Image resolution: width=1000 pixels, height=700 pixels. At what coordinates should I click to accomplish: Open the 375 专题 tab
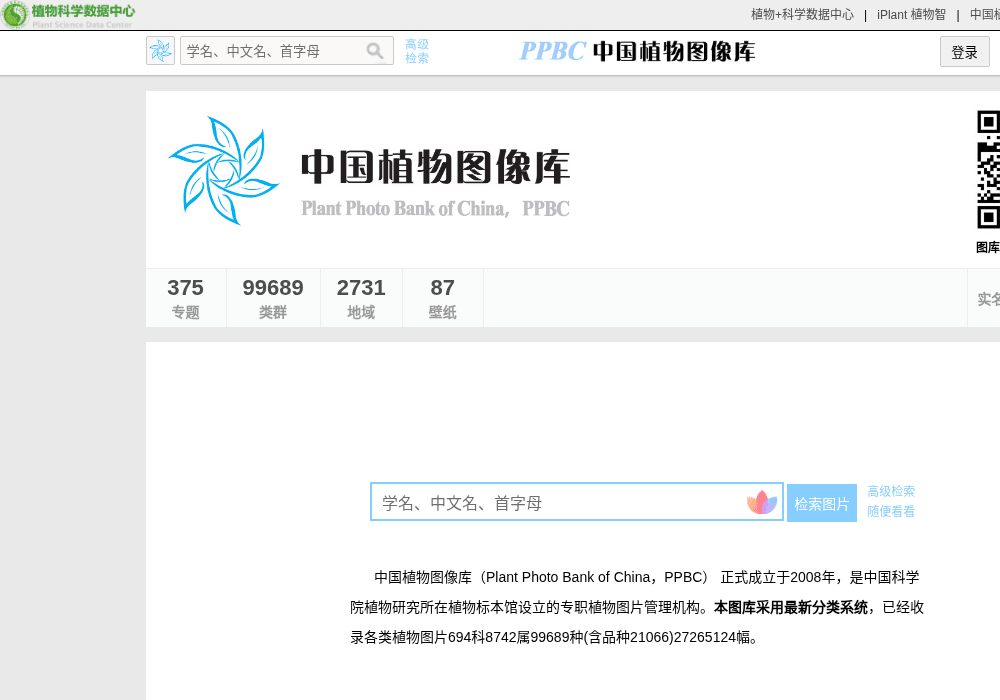coord(186,298)
